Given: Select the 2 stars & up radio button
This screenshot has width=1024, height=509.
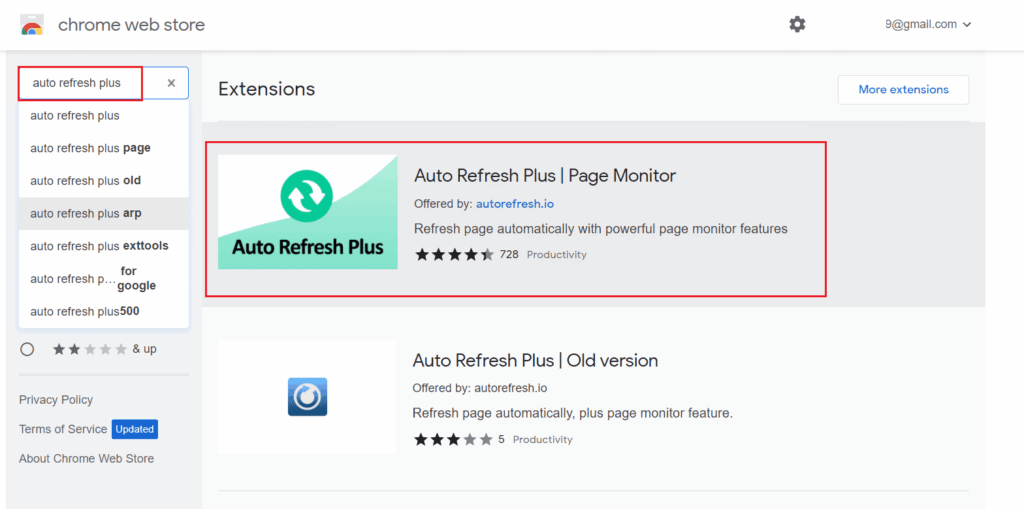Looking at the screenshot, I should click(x=27, y=349).
